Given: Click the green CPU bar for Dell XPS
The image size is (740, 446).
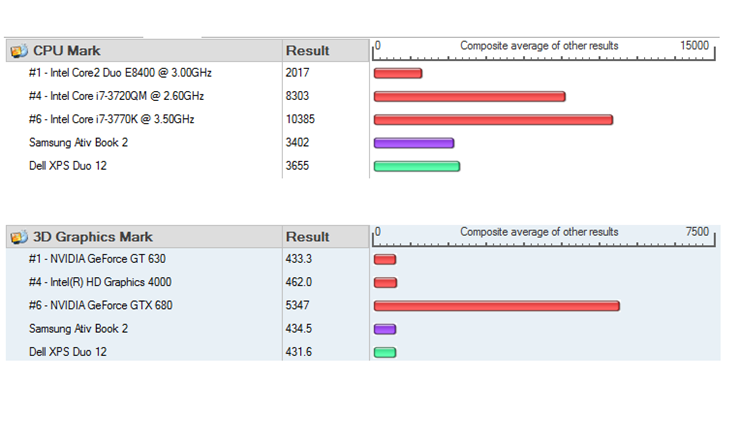Looking at the screenshot, I should pos(417,166).
